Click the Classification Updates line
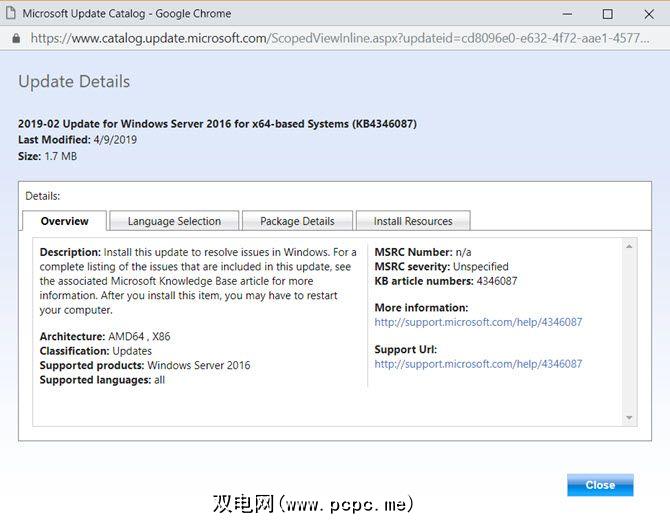 coord(96,351)
